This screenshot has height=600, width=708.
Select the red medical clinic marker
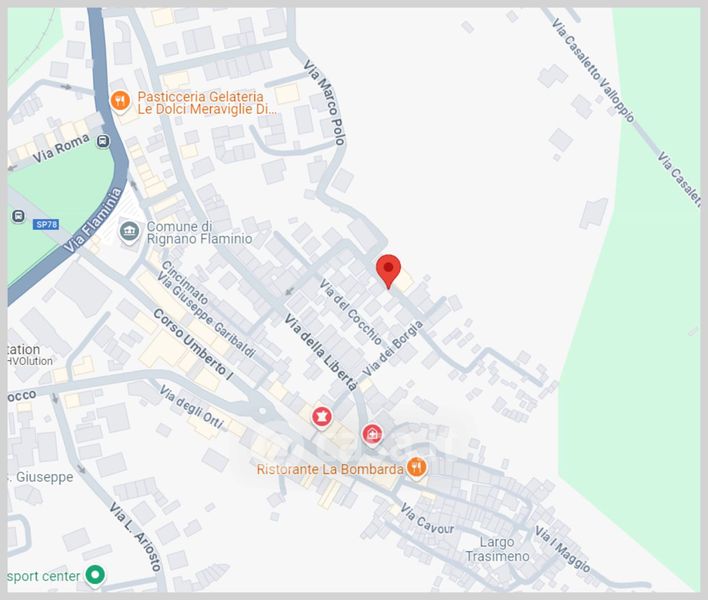372,434
